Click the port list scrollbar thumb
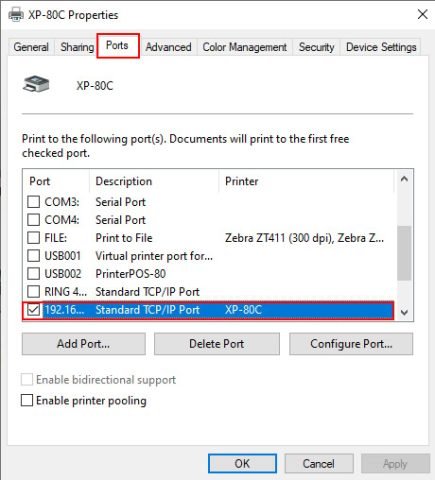The image size is (435, 480). [x=404, y=253]
